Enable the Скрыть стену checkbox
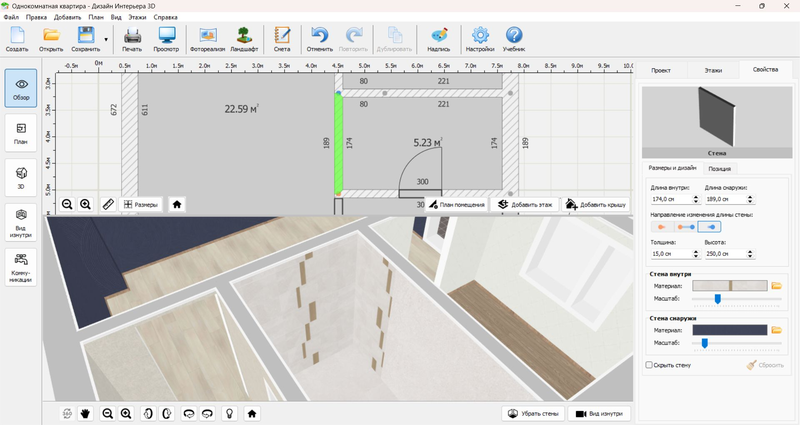This screenshot has height=425, width=800. [650, 366]
